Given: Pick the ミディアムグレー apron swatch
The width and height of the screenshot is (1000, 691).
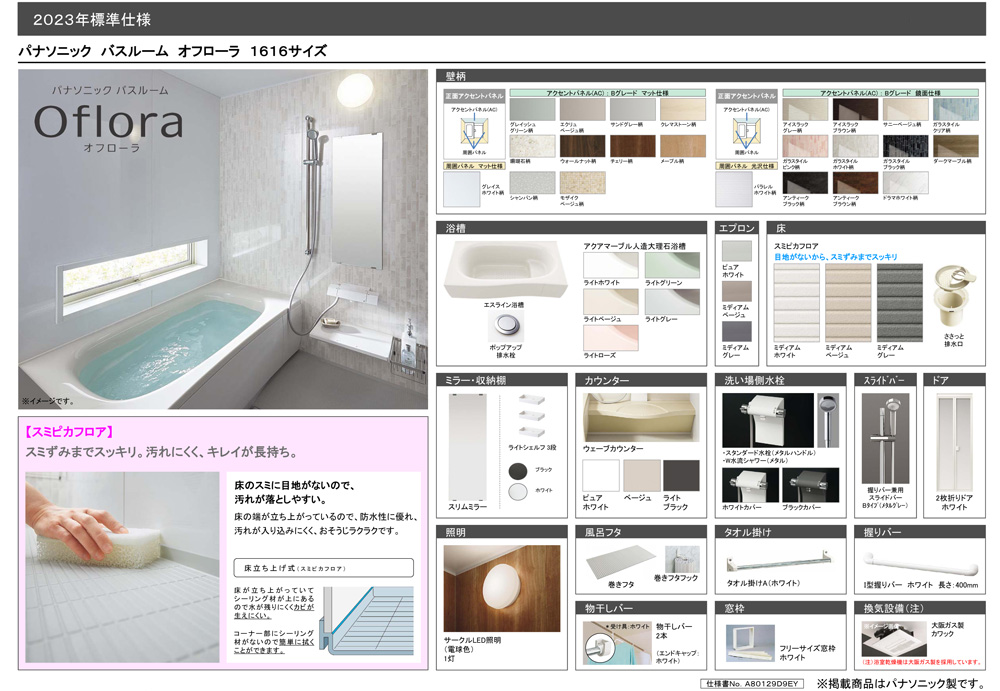Looking at the screenshot, I should 737,331.
